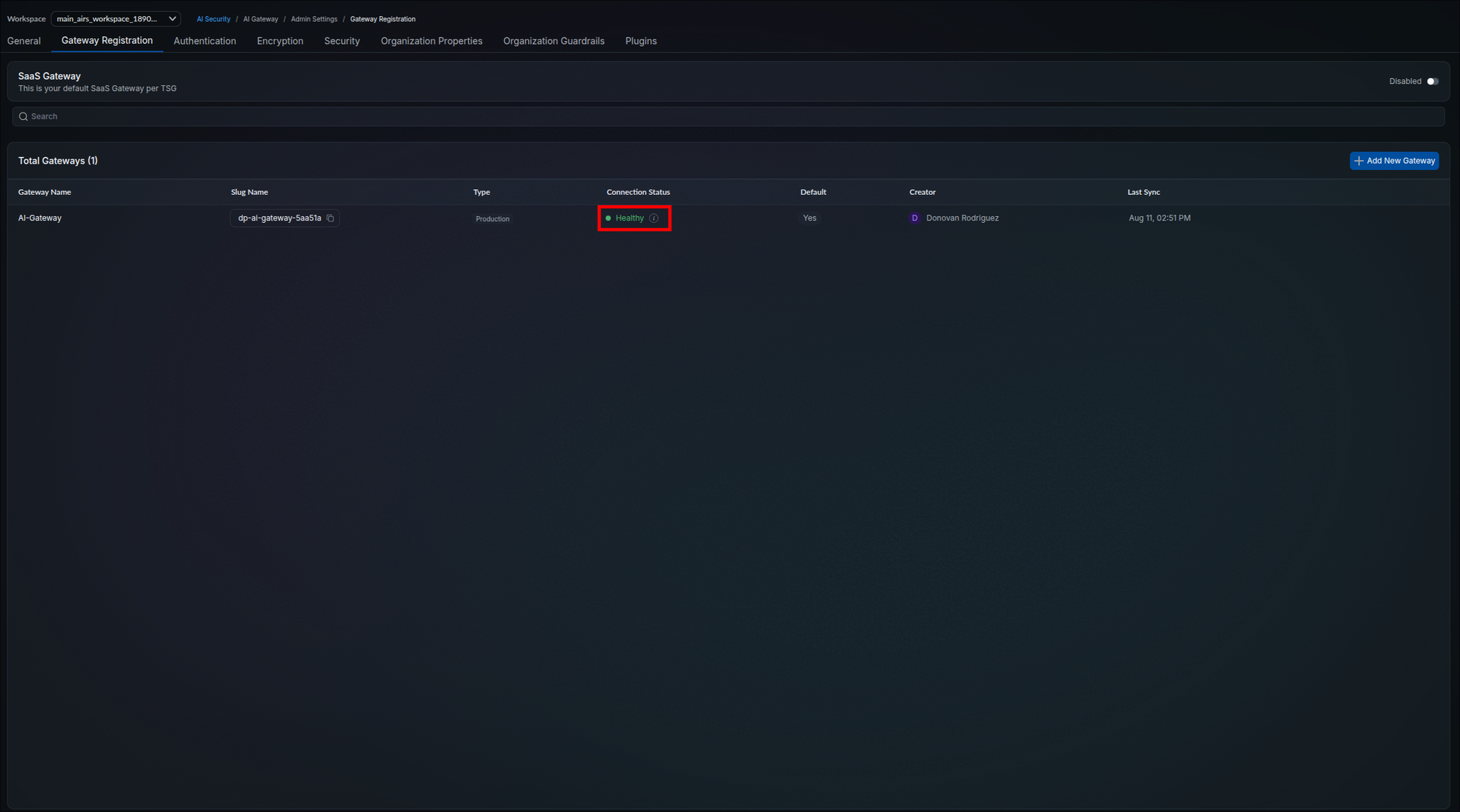Click the Donovan Rodriguez creator name
The height and width of the screenshot is (812, 1460).
point(963,218)
